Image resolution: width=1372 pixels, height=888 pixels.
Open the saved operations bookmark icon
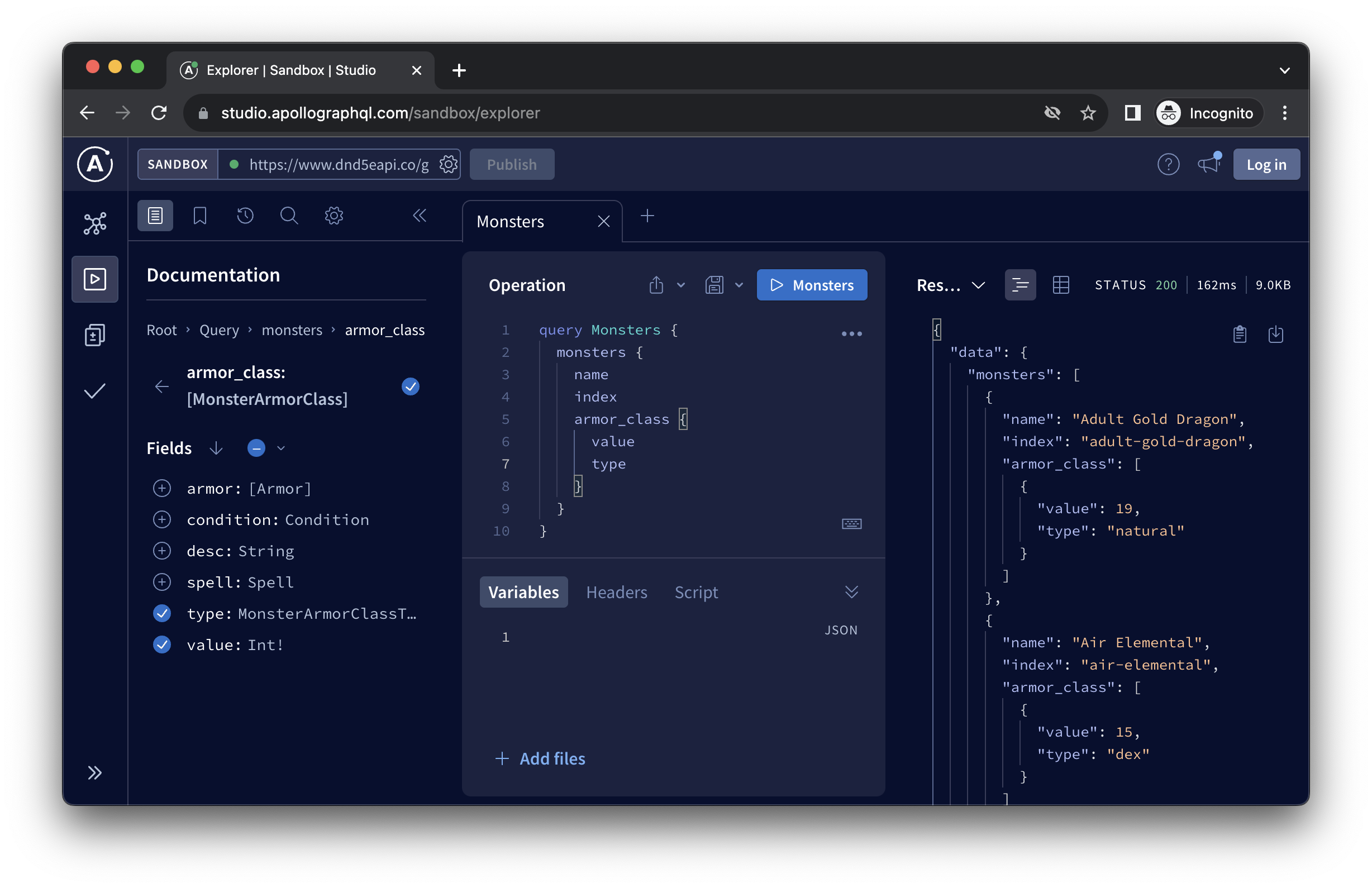200,216
